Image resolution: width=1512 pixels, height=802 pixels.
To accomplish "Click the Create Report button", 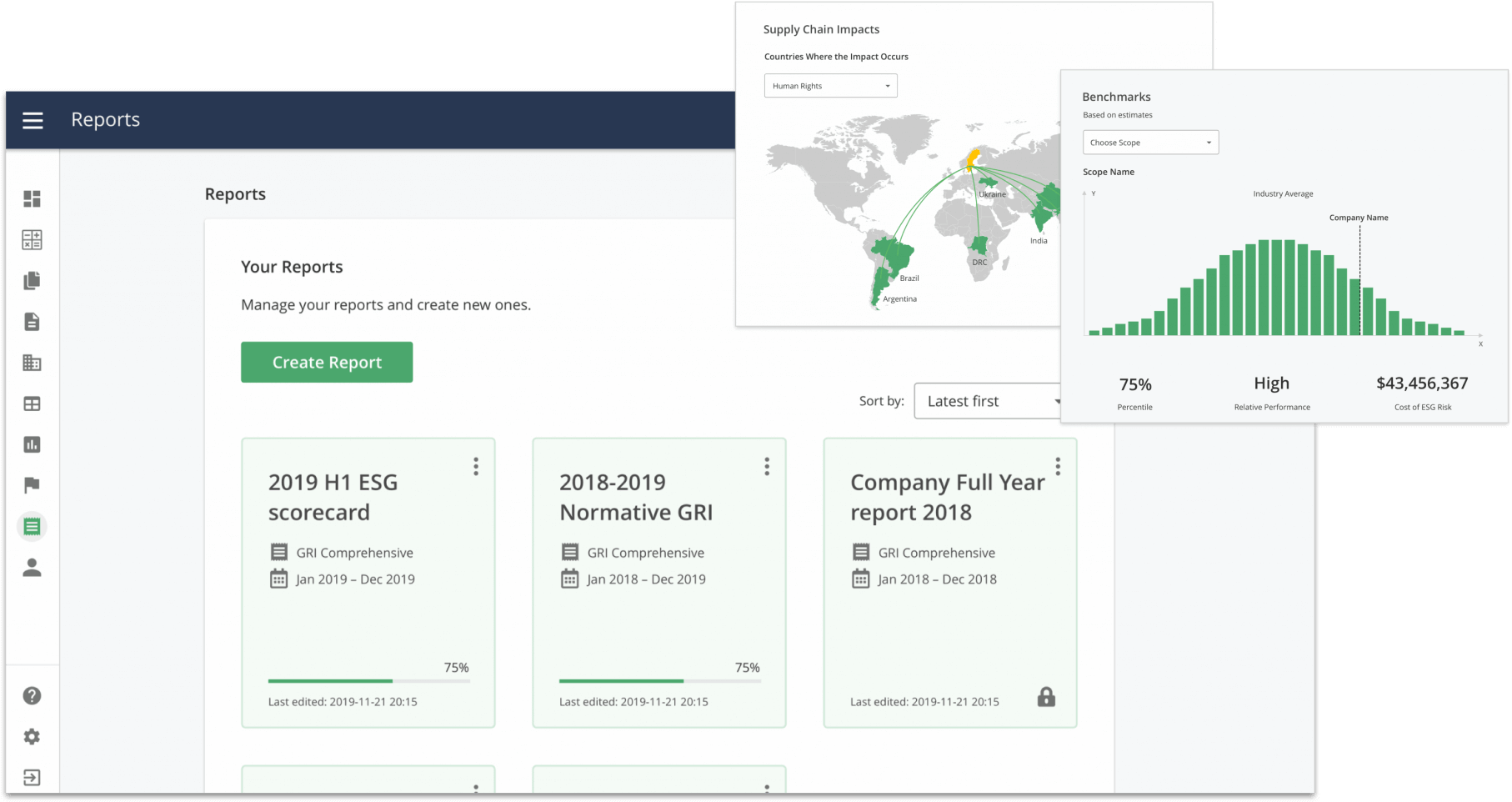I will (x=327, y=362).
